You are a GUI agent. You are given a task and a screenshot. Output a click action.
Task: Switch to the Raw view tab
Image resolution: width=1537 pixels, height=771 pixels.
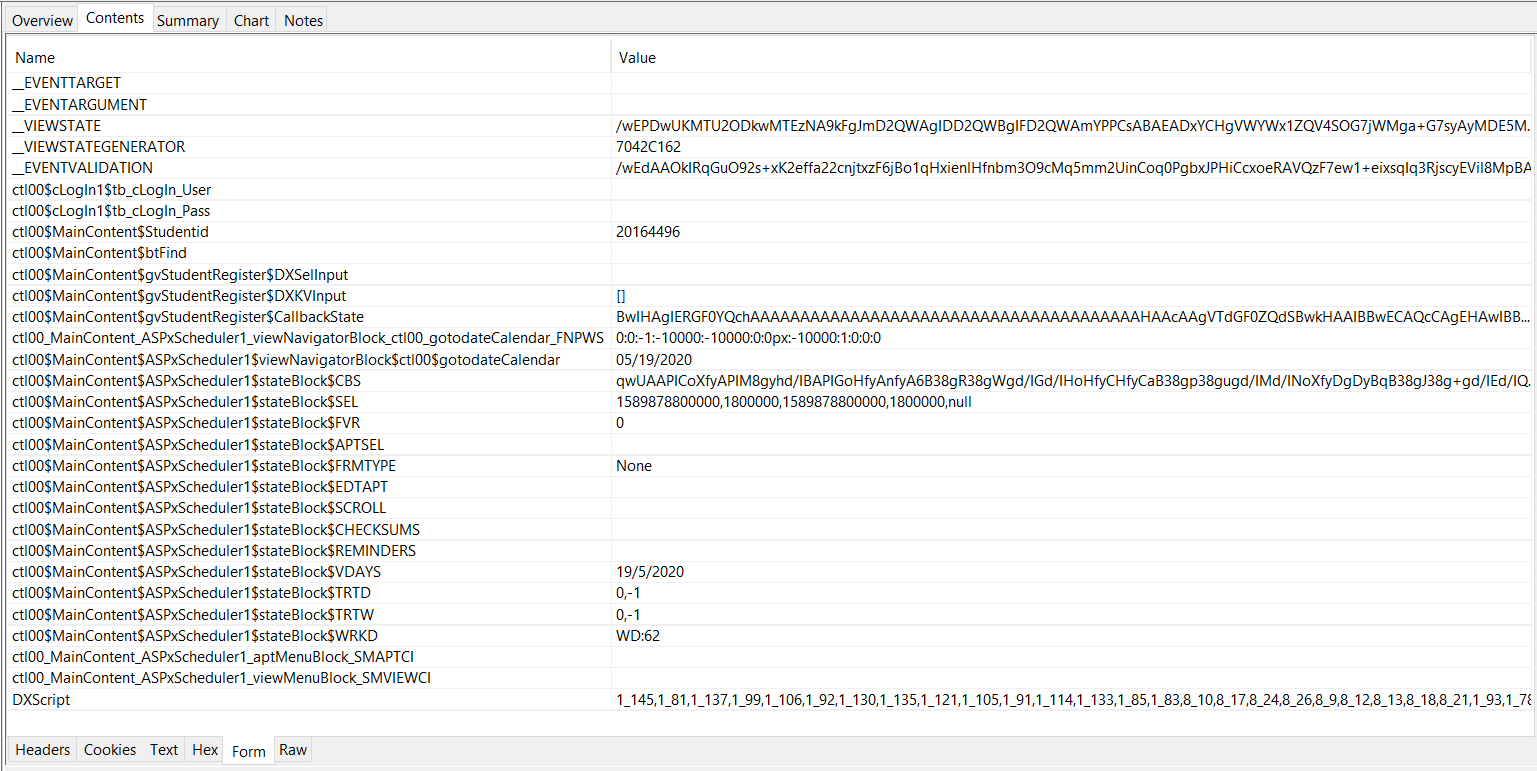[293, 750]
